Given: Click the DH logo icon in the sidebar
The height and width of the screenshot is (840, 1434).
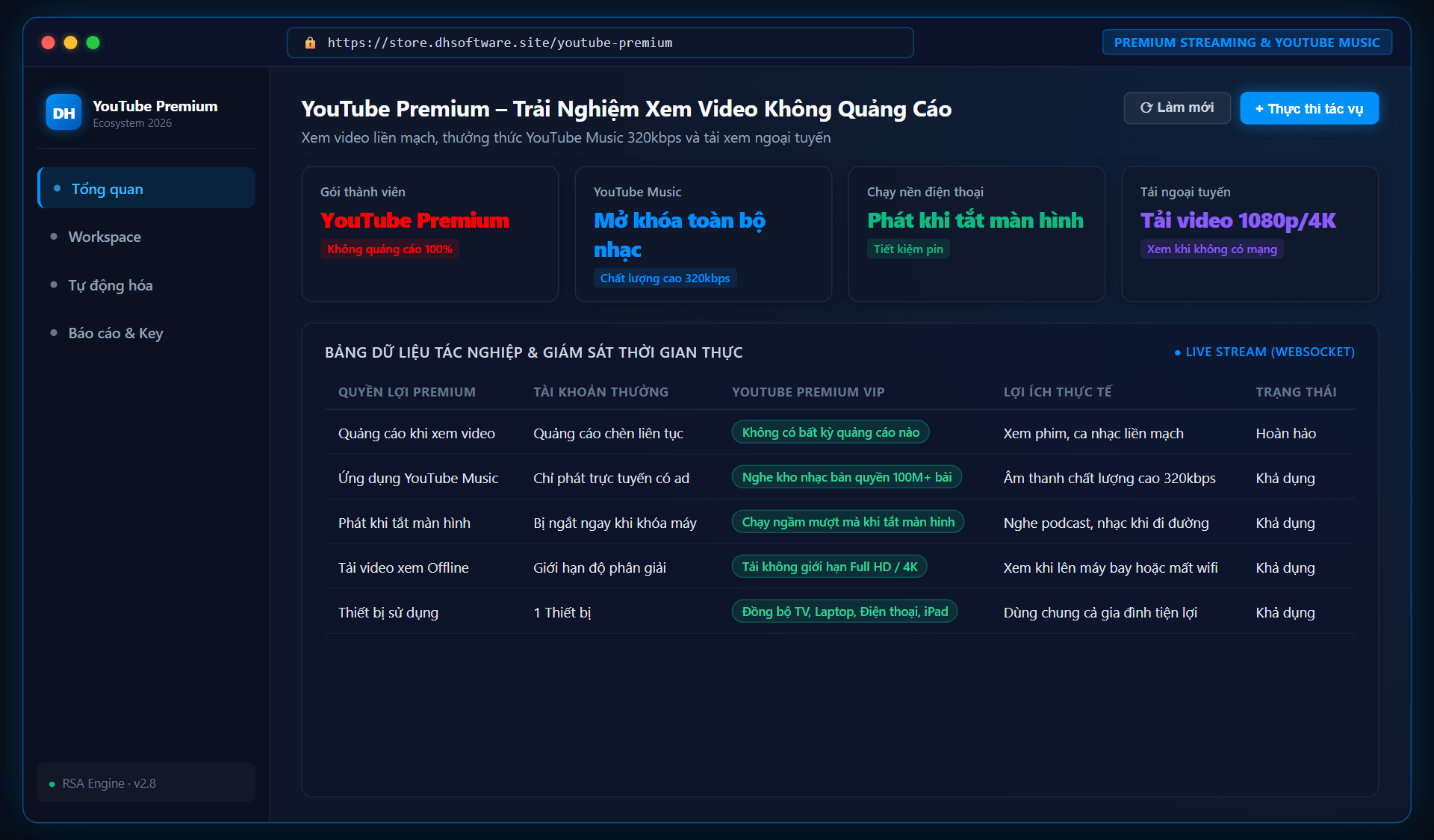Looking at the screenshot, I should (63, 113).
